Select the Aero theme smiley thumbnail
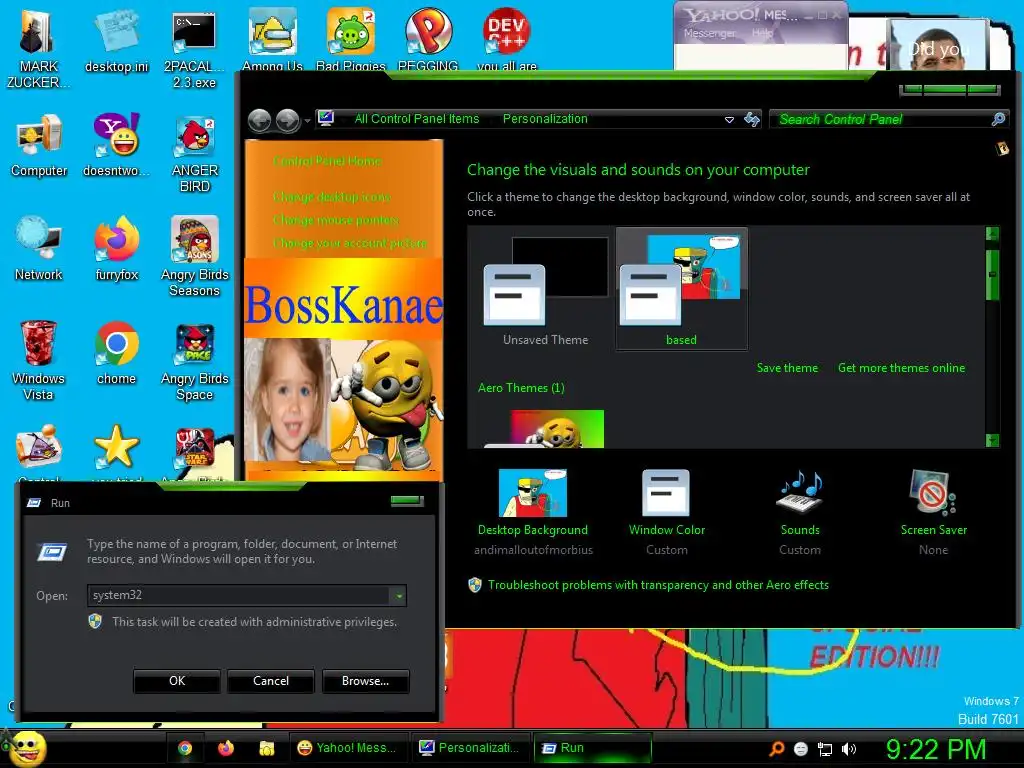The height and width of the screenshot is (768, 1024). 544,428
